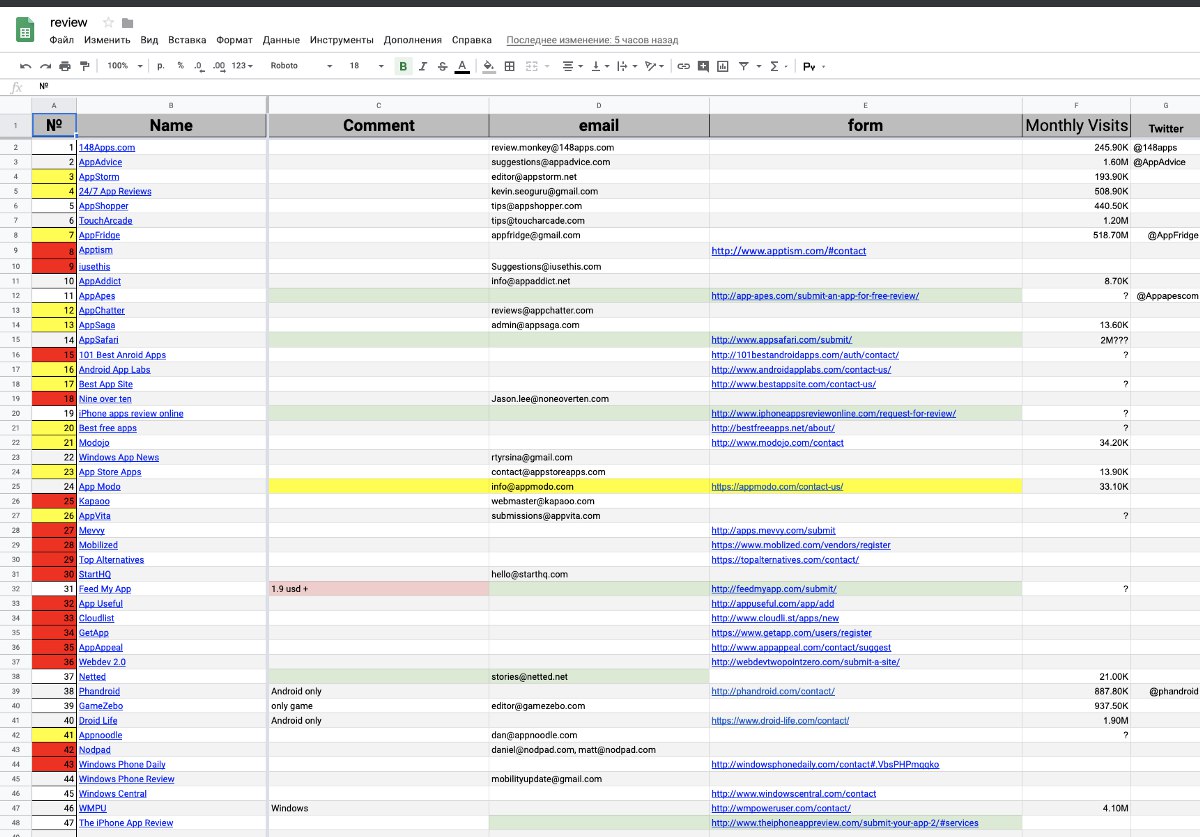
Task: Open the Файл menu
Action: click(x=61, y=40)
